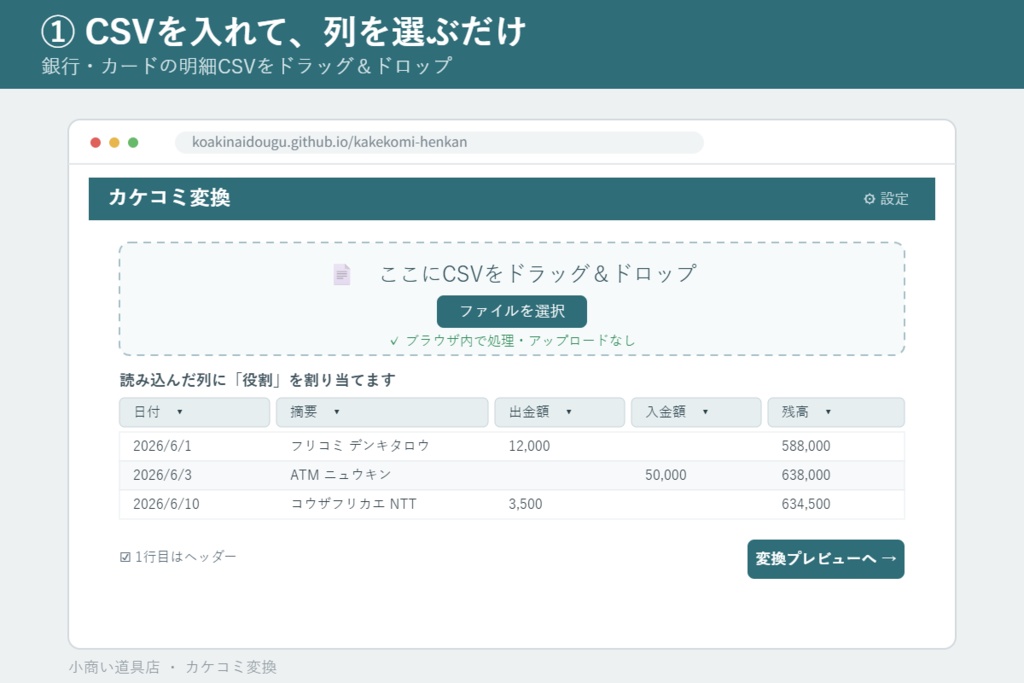Click the 小商い道具店 ・ カケコミ変換 footer text
Image resolution: width=1024 pixels, height=683 pixels.
pos(172,667)
